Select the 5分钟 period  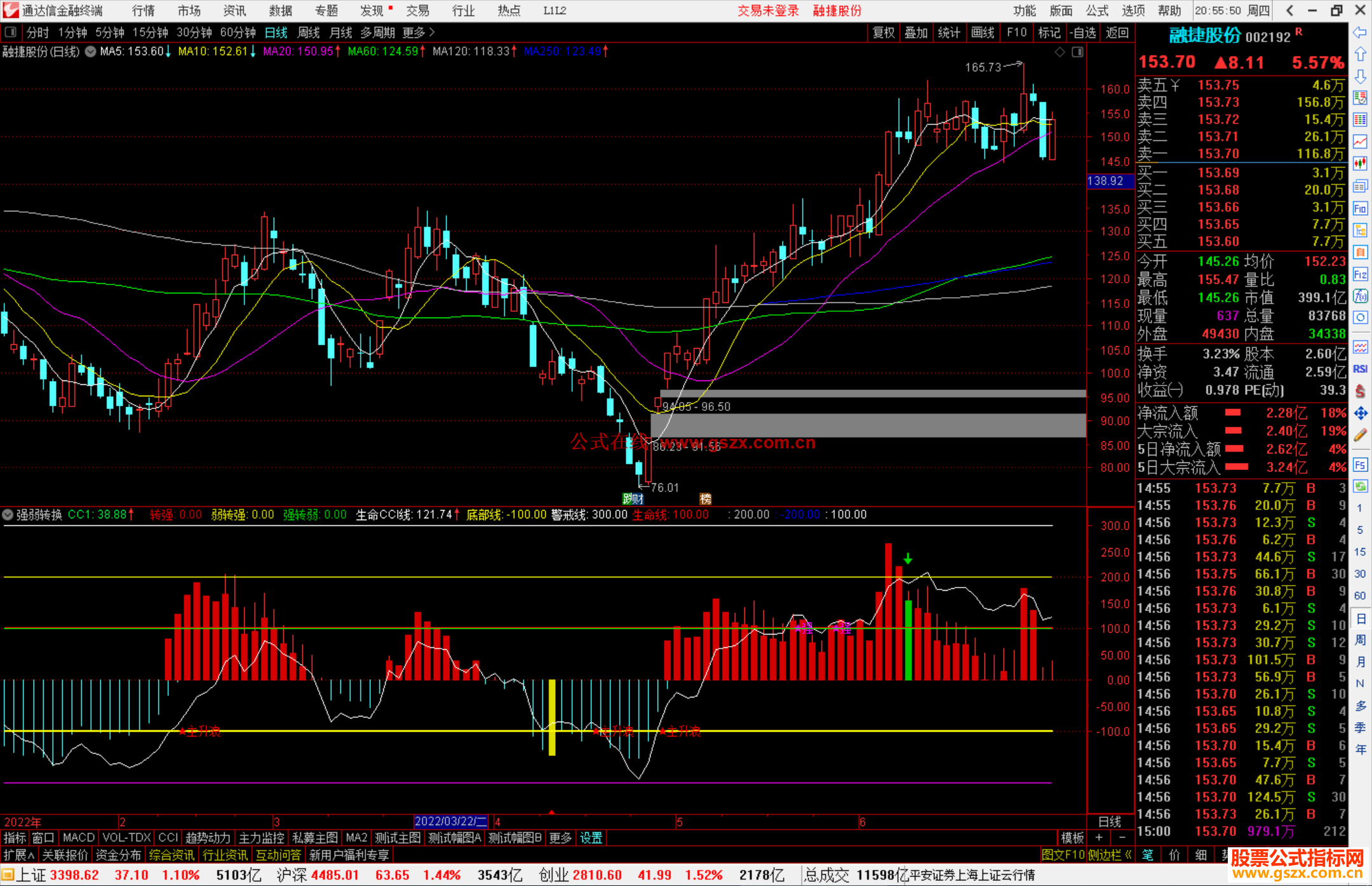click(x=110, y=32)
